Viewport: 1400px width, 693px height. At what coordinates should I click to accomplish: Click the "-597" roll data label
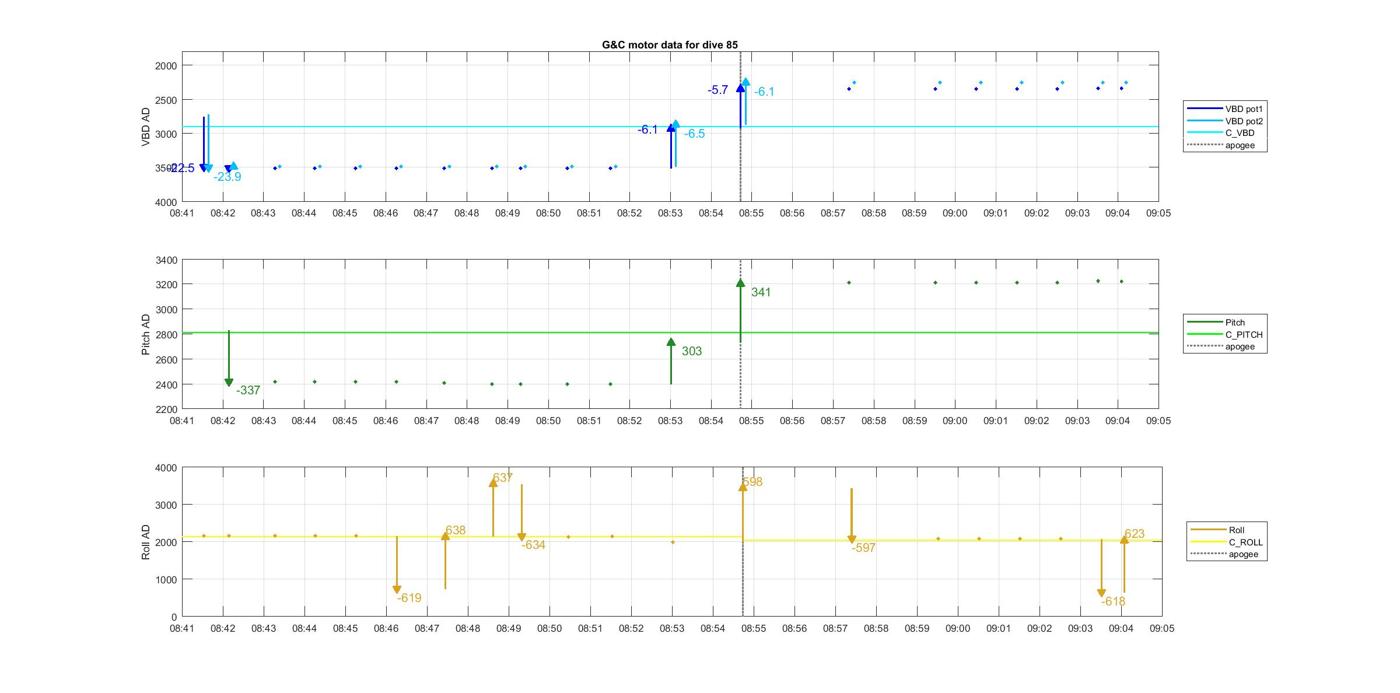(x=863, y=548)
